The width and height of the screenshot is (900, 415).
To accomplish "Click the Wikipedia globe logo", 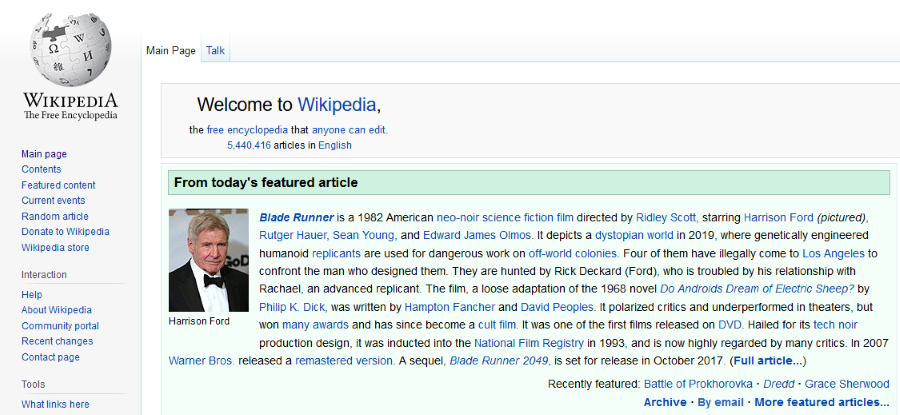I will 70,50.
